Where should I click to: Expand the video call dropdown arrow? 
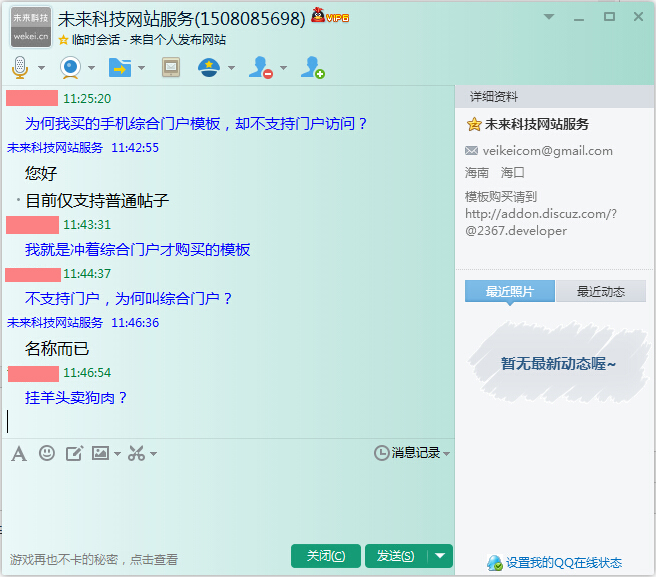point(91,68)
